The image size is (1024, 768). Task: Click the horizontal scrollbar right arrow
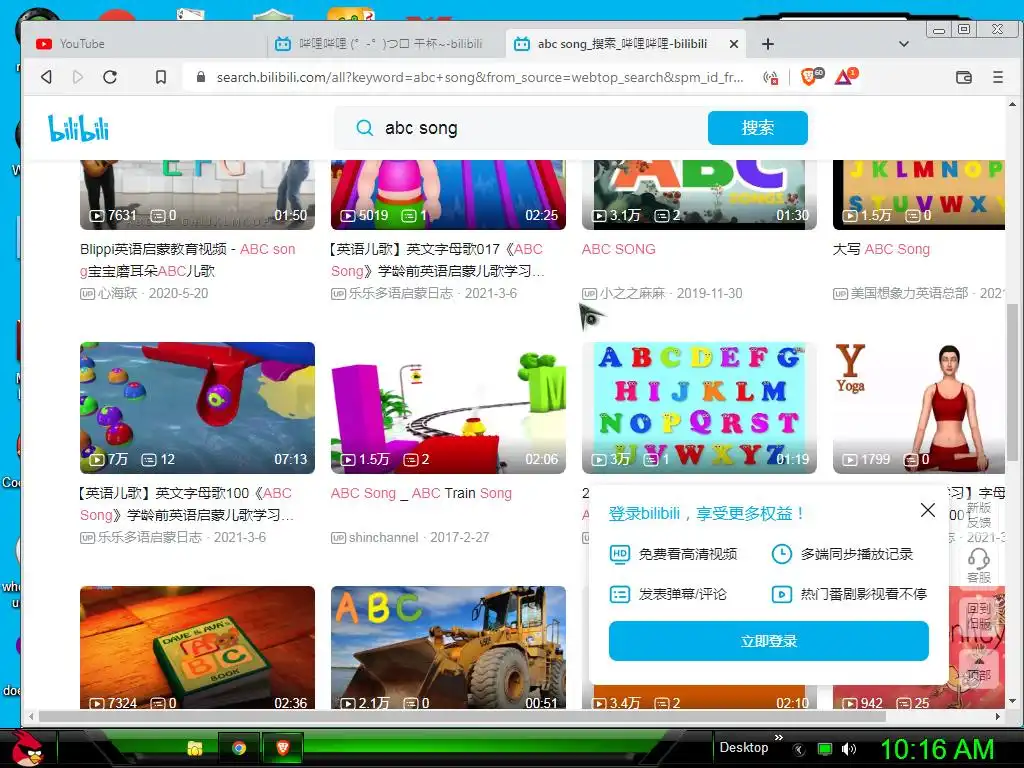[x=997, y=716]
